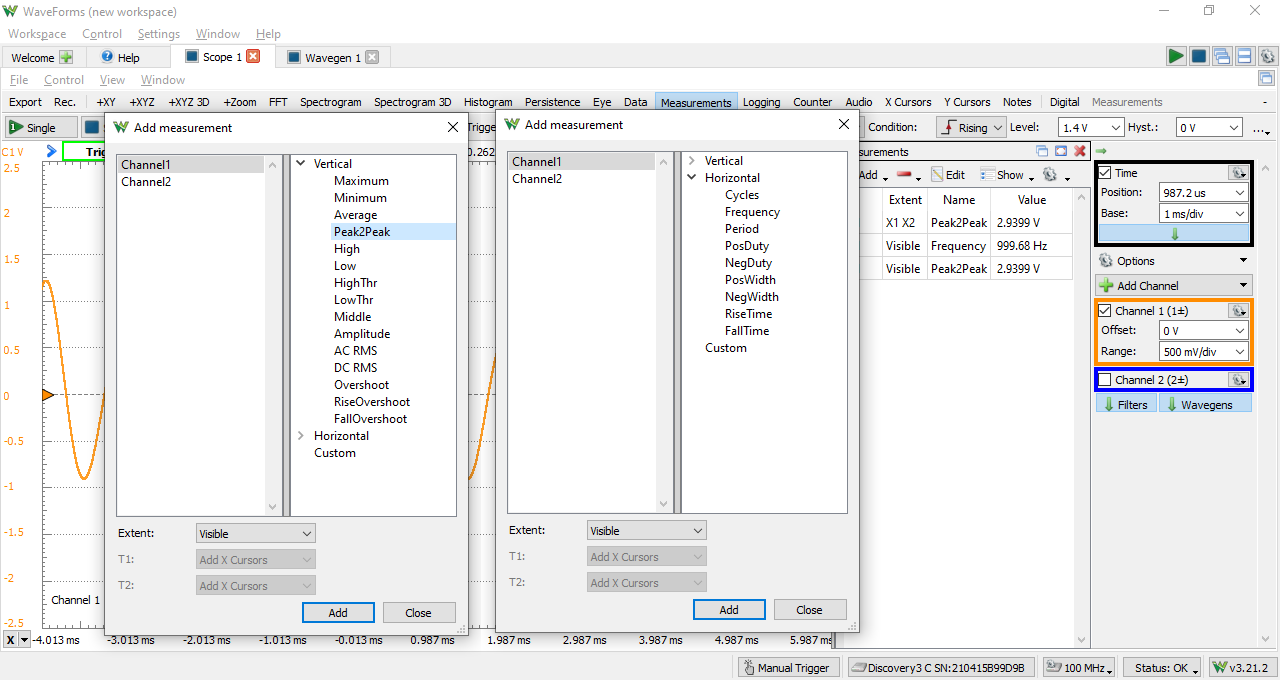
Task: Start acquisition with the green Run button
Action: pyautogui.click(x=1176, y=56)
